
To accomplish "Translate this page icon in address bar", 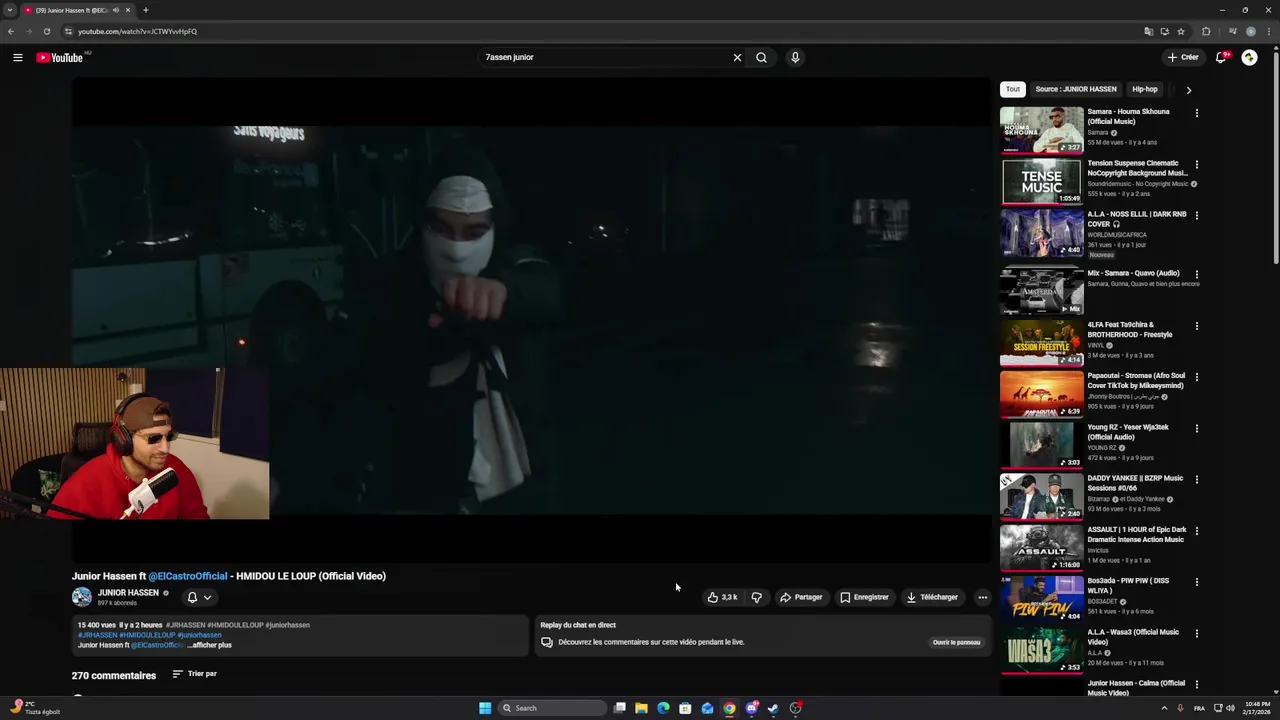I will click(1148, 31).
